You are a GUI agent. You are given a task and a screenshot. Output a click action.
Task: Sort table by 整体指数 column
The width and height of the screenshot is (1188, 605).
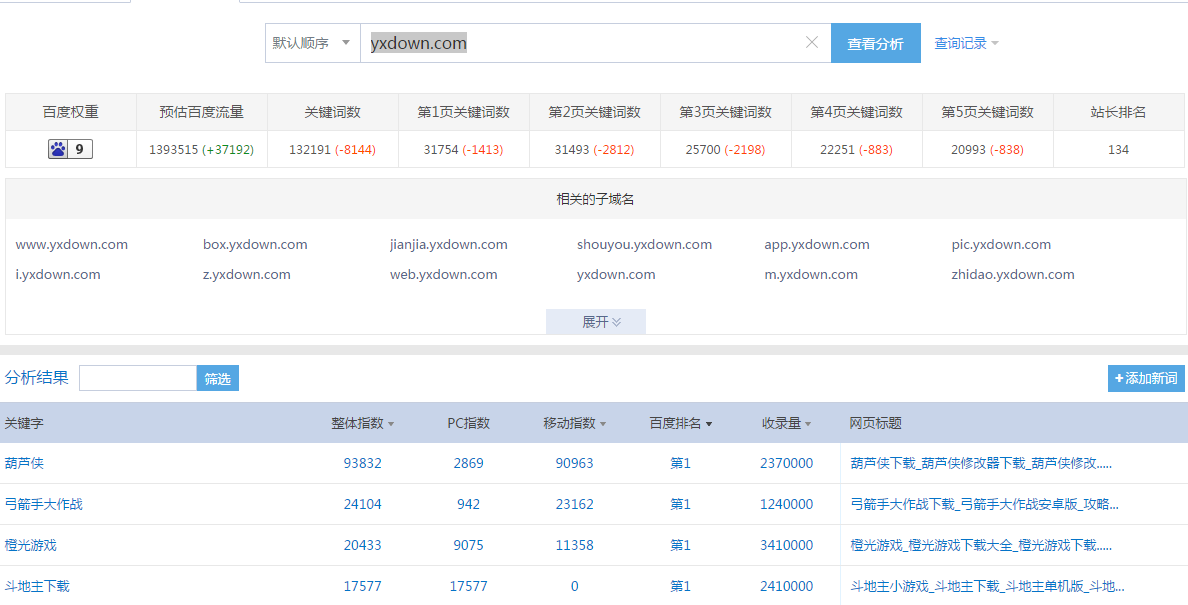363,423
